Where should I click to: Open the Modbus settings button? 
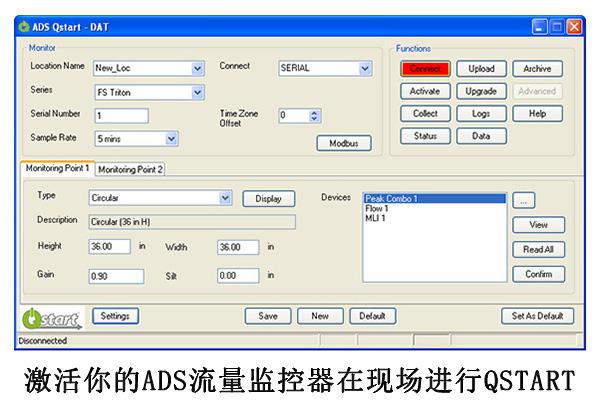pyautogui.click(x=344, y=143)
